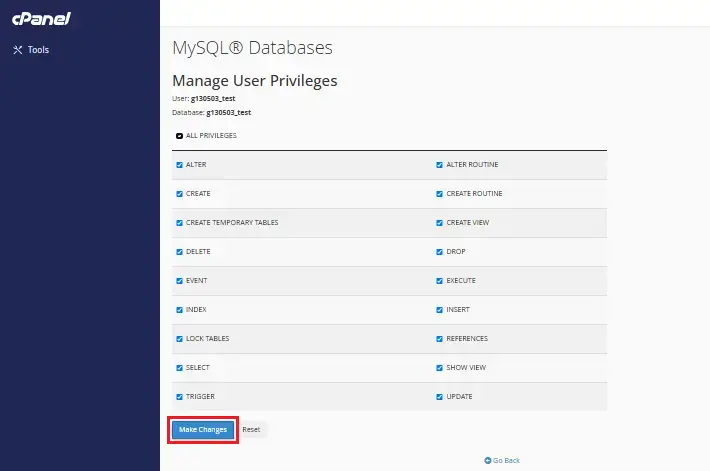This screenshot has width=710, height=471.
Task: Open Tools in the sidebar
Action: [x=31, y=50]
